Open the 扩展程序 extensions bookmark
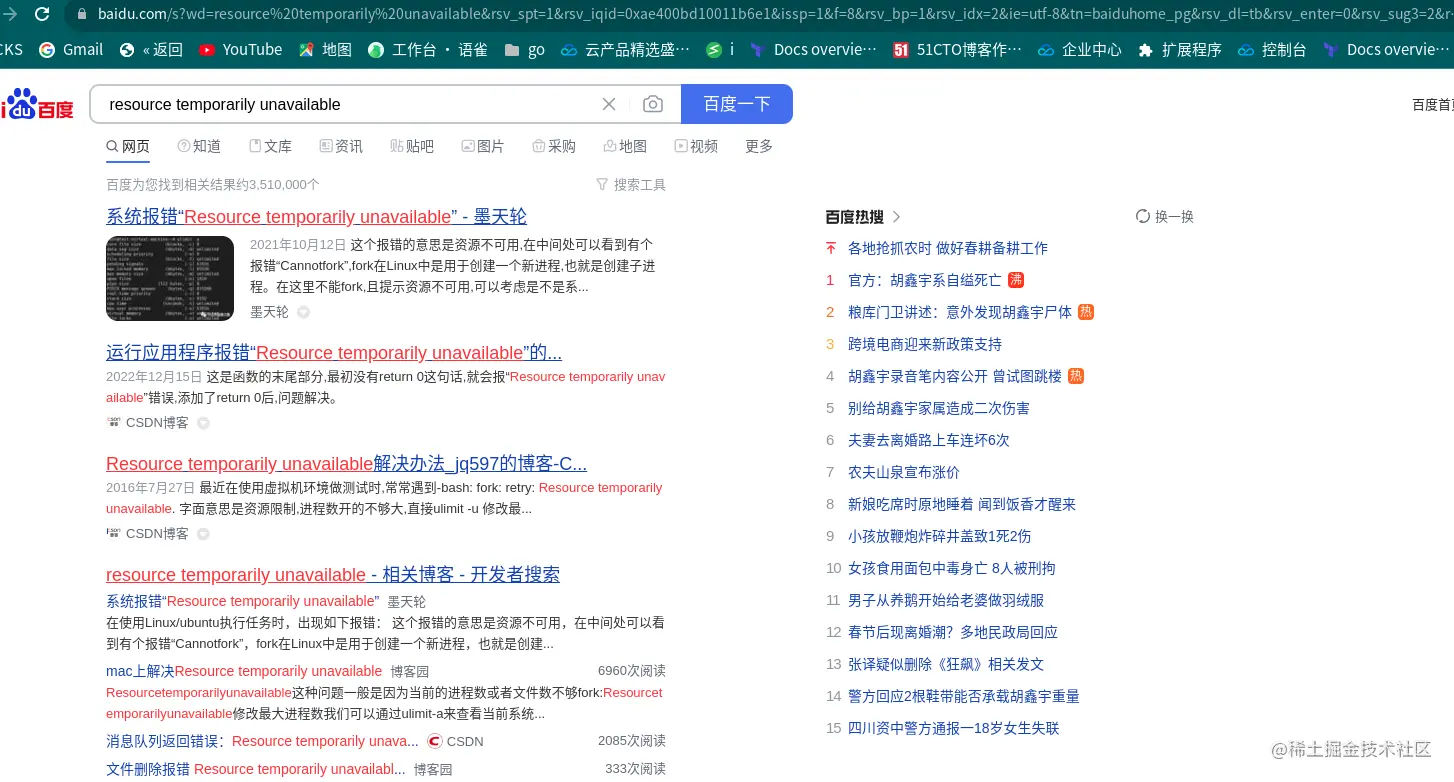The image size is (1454, 782). pyautogui.click(x=1179, y=49)
